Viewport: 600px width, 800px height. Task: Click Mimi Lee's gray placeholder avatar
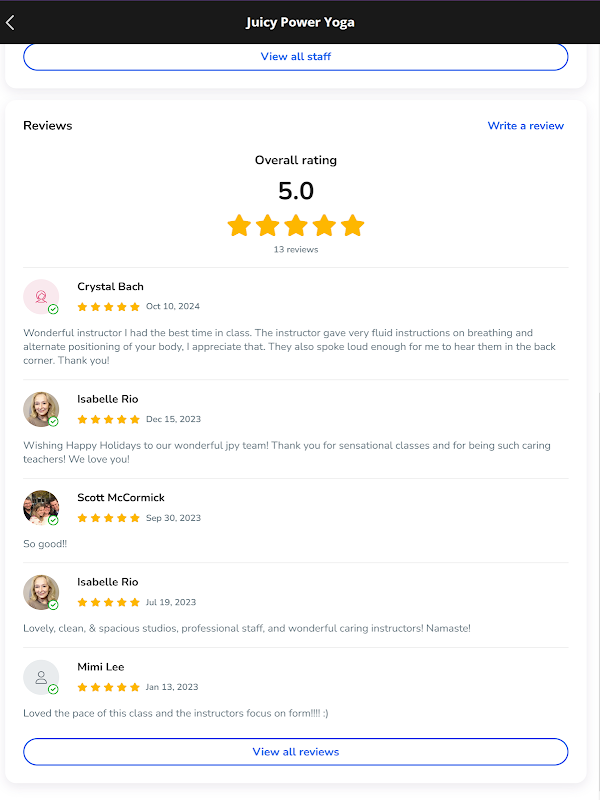point(40,677)
